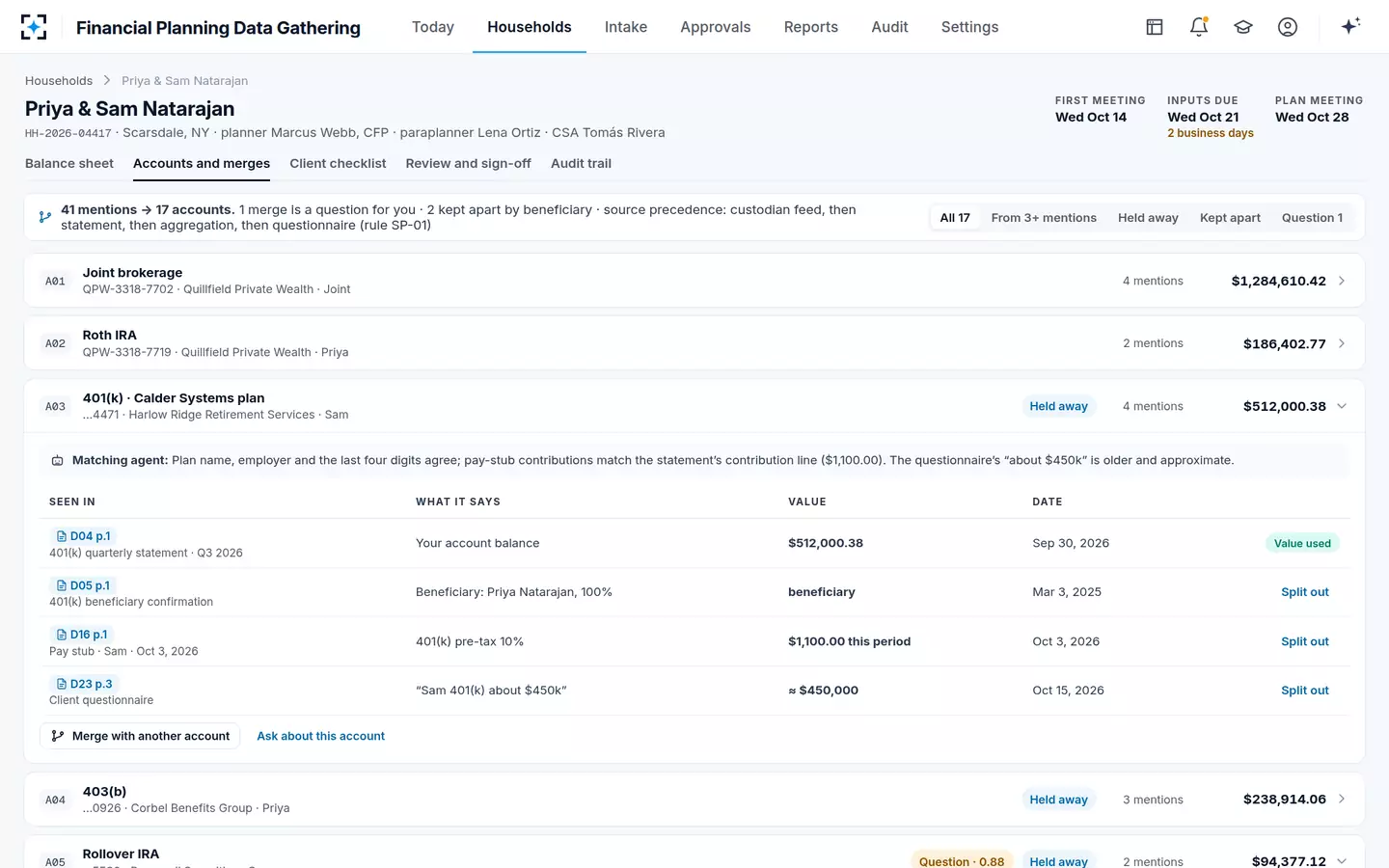Switch to Balance sheet sub-tab
This screenshot has width=1389, height=868.
coord(69,164)
